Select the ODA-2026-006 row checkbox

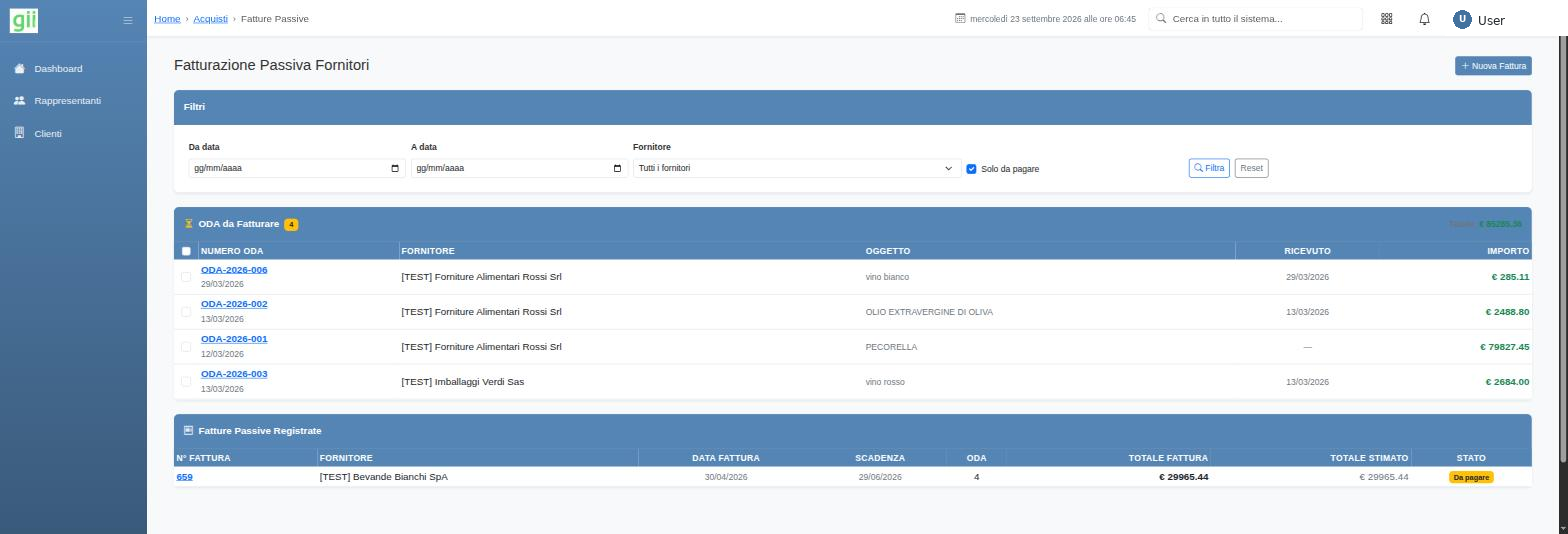[186, 277]
